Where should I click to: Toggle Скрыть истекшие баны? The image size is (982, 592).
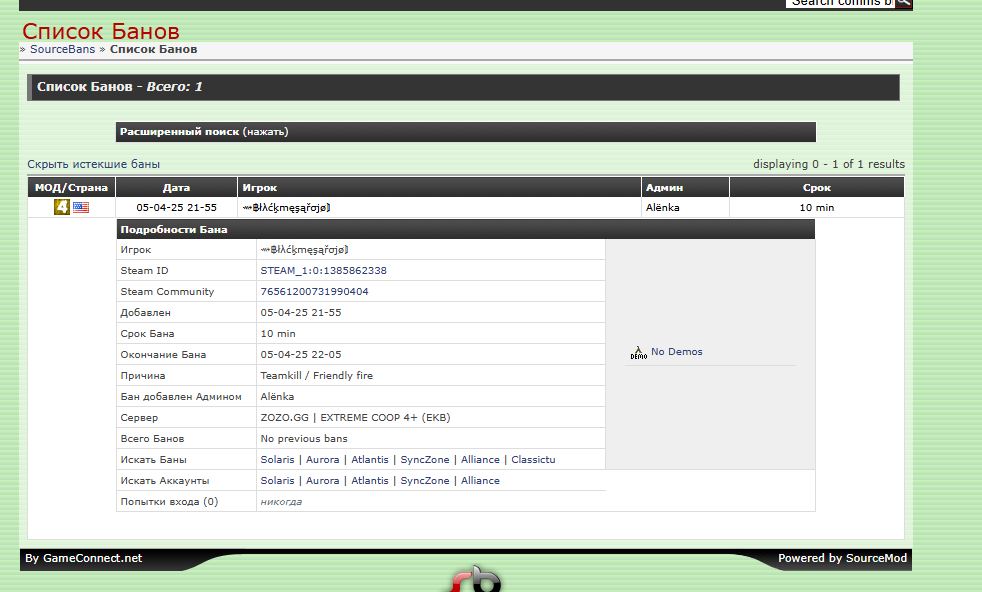click(x=93, y=164)
